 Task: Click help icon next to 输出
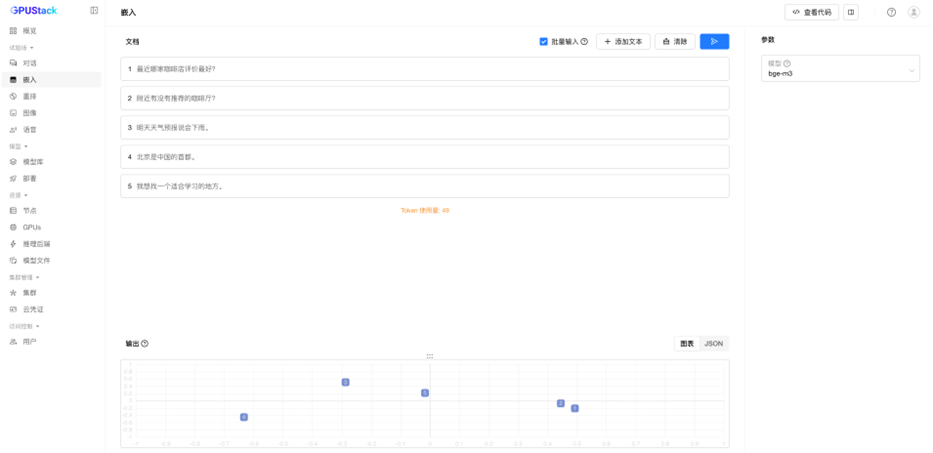tap(145, 343)
